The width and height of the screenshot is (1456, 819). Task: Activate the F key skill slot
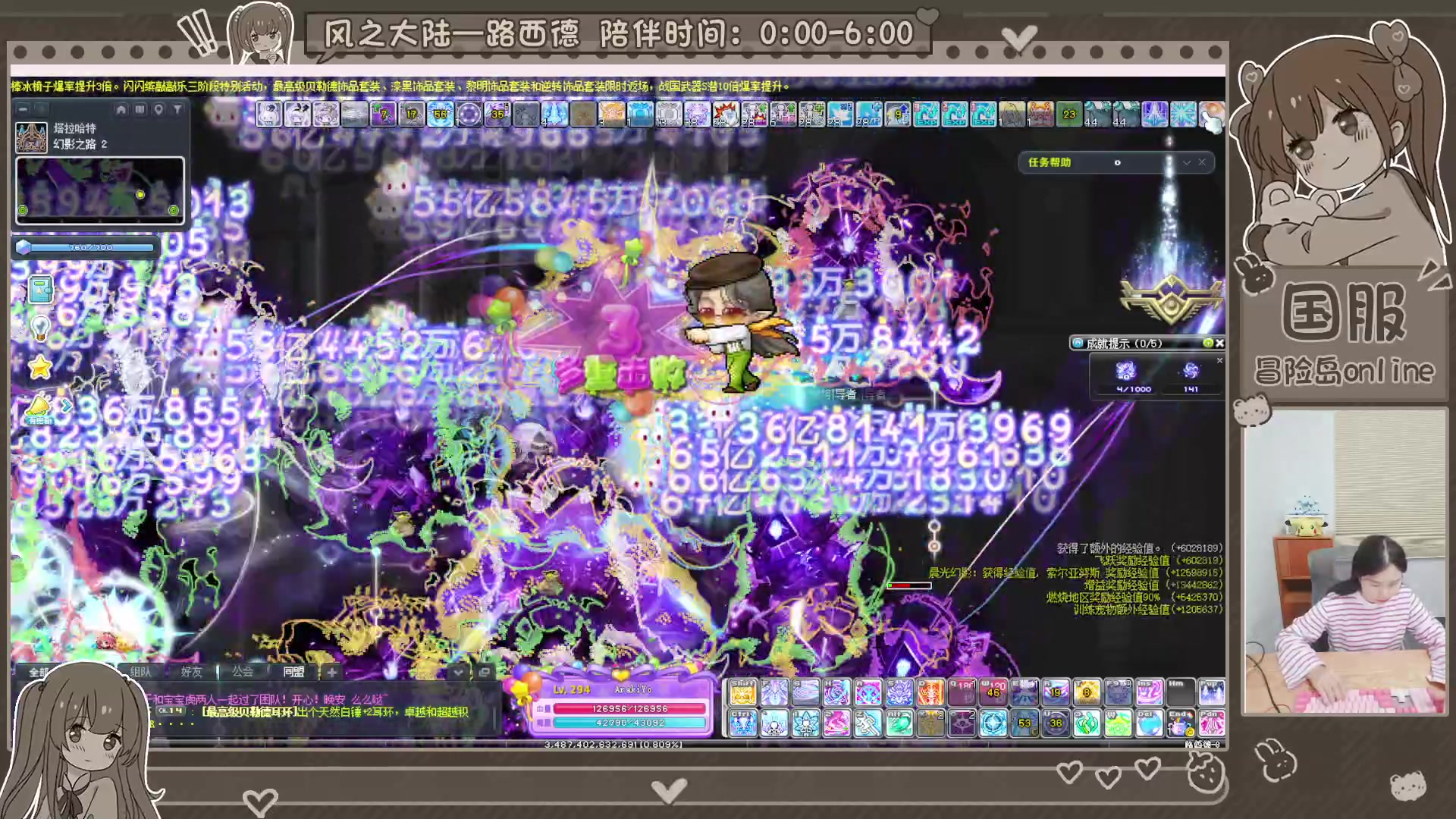click(774, 692)
